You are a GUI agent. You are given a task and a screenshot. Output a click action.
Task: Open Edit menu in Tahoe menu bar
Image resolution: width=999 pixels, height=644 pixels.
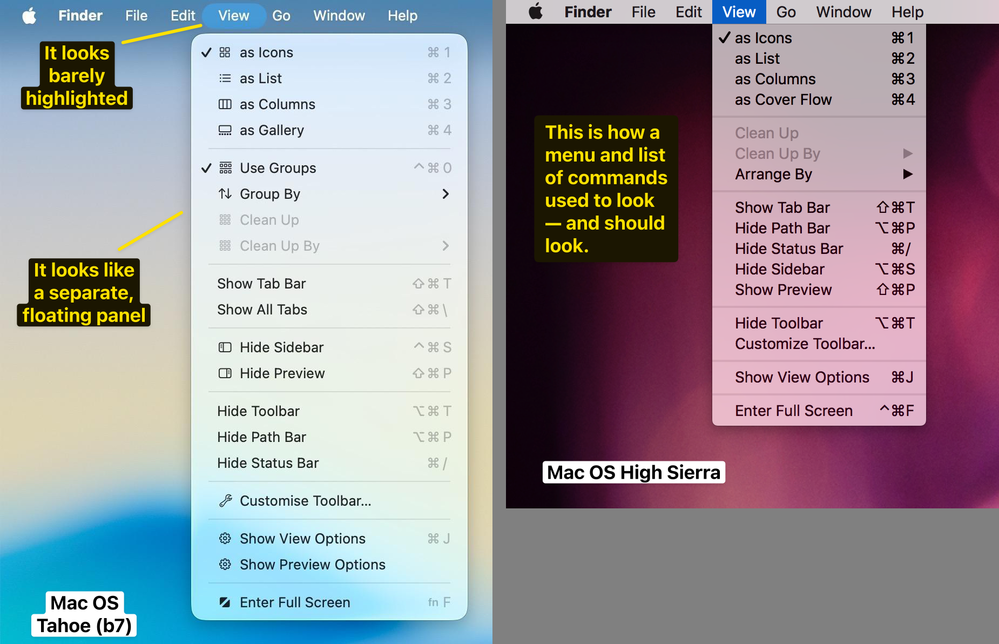[x=182, y=15]
